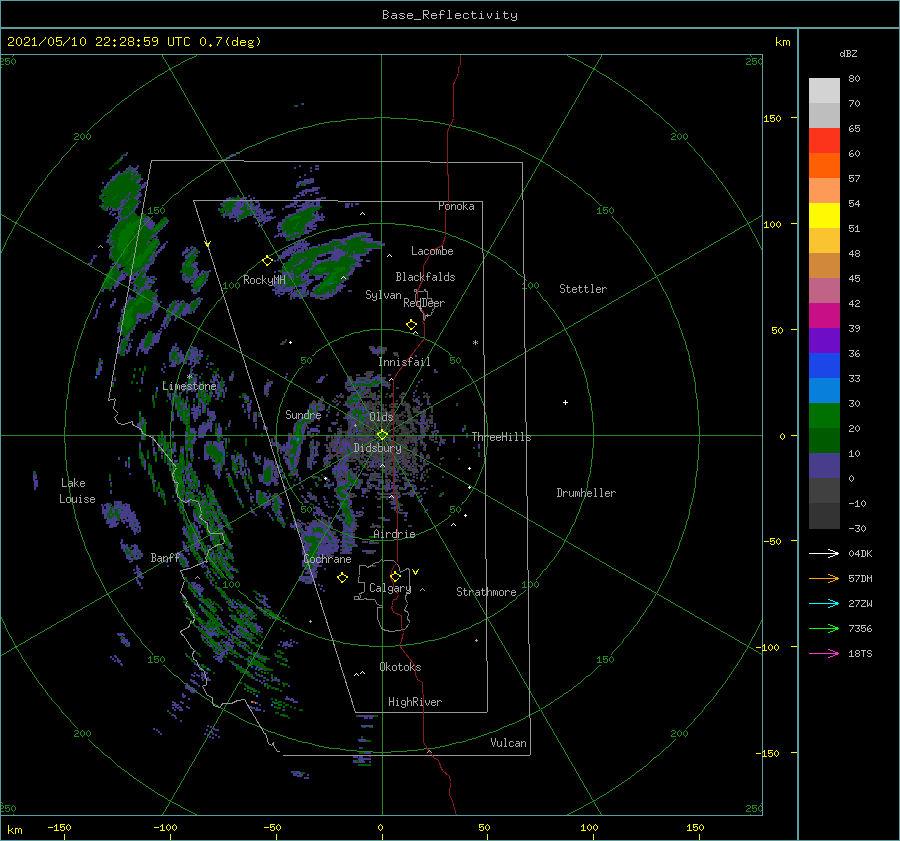Click the 04DK legend text
900x841 pixels.
tap(860, 553)
